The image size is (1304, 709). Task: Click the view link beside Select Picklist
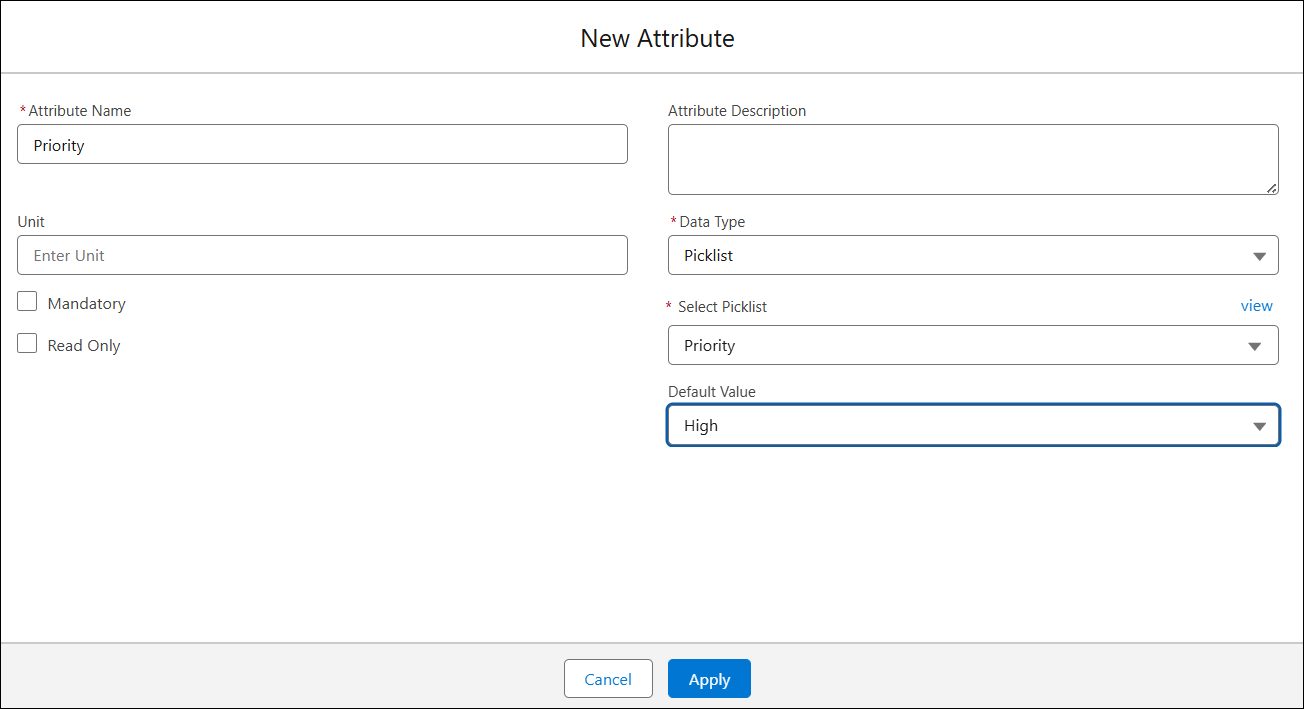pyautogui.click(x=1256, y=306)
